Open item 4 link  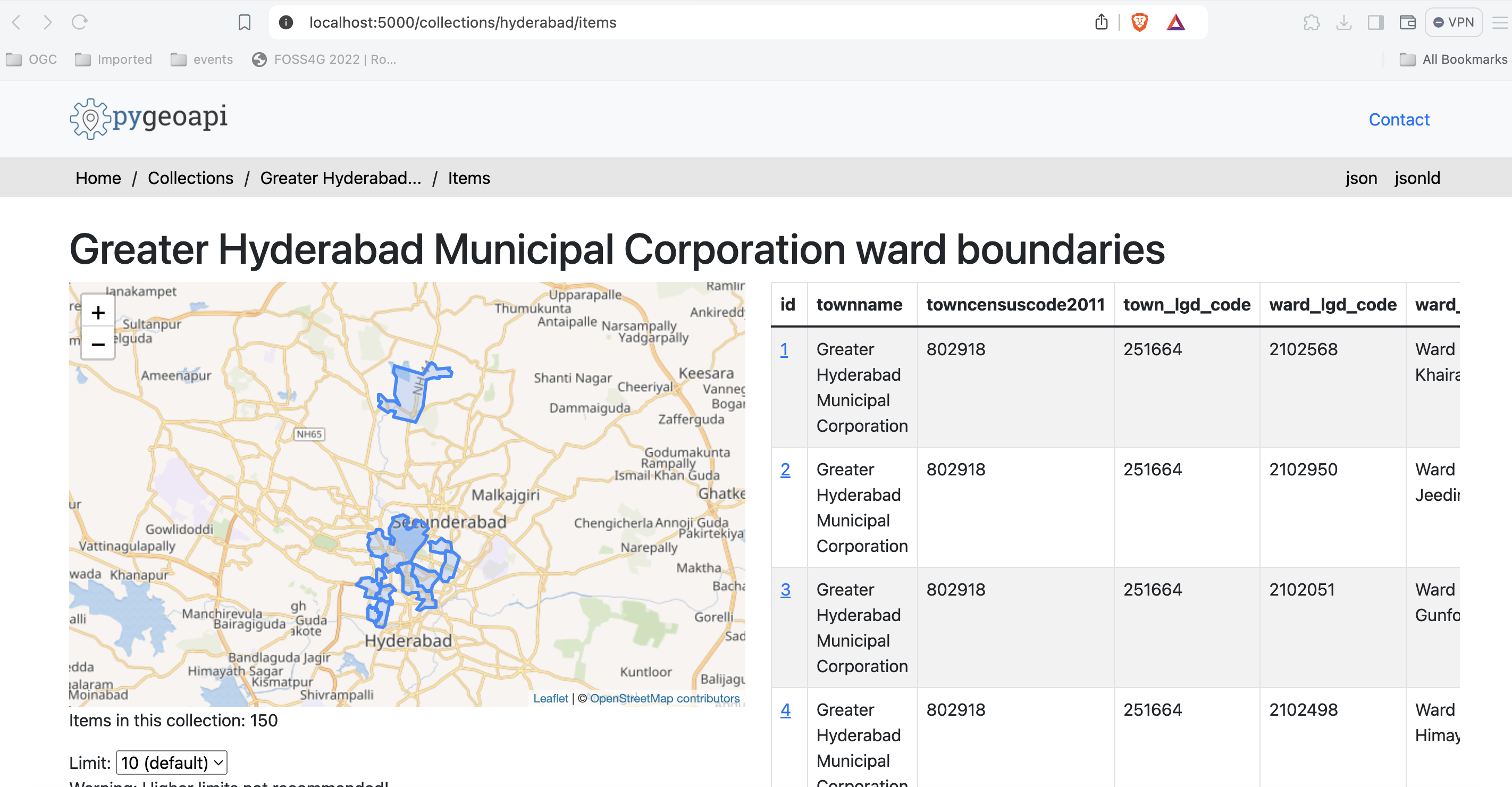785,710
